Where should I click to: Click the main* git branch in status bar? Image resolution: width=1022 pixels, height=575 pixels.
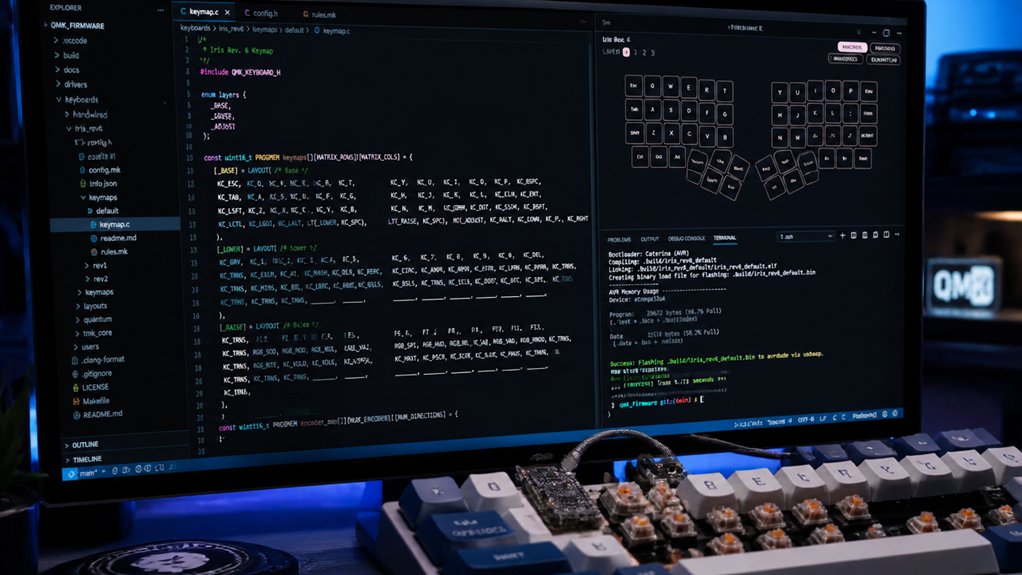tap(88, 473)
